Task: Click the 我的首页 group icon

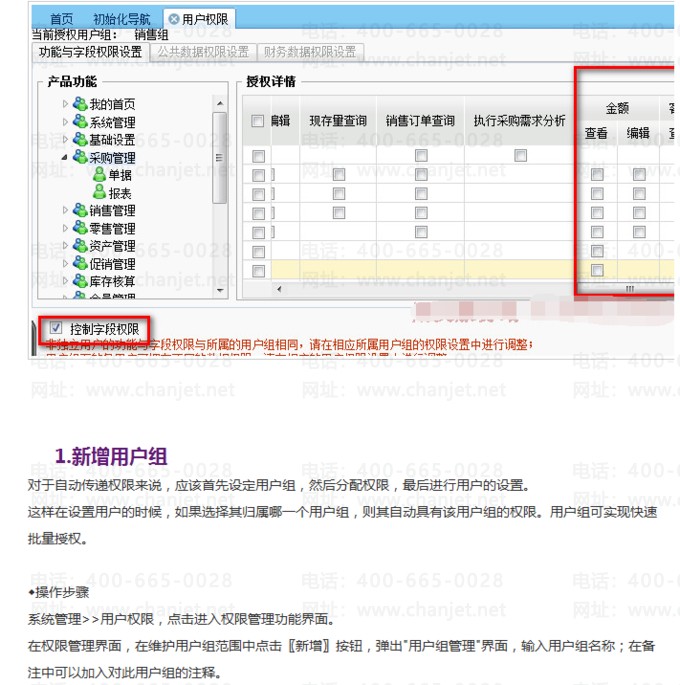Action: tap(80, 104)
